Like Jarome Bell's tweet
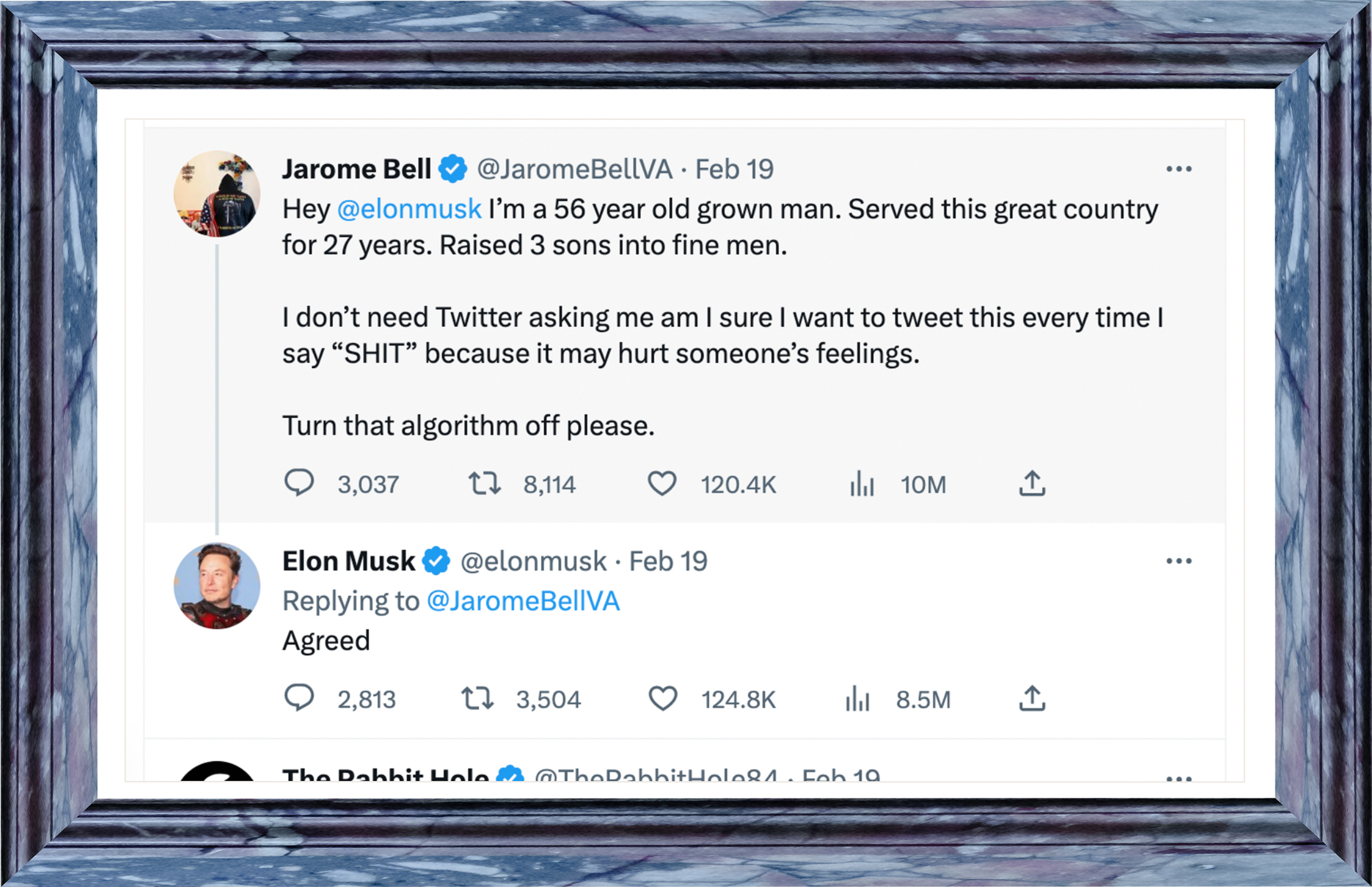The image size is (1372, 887). tap(662, 483)
